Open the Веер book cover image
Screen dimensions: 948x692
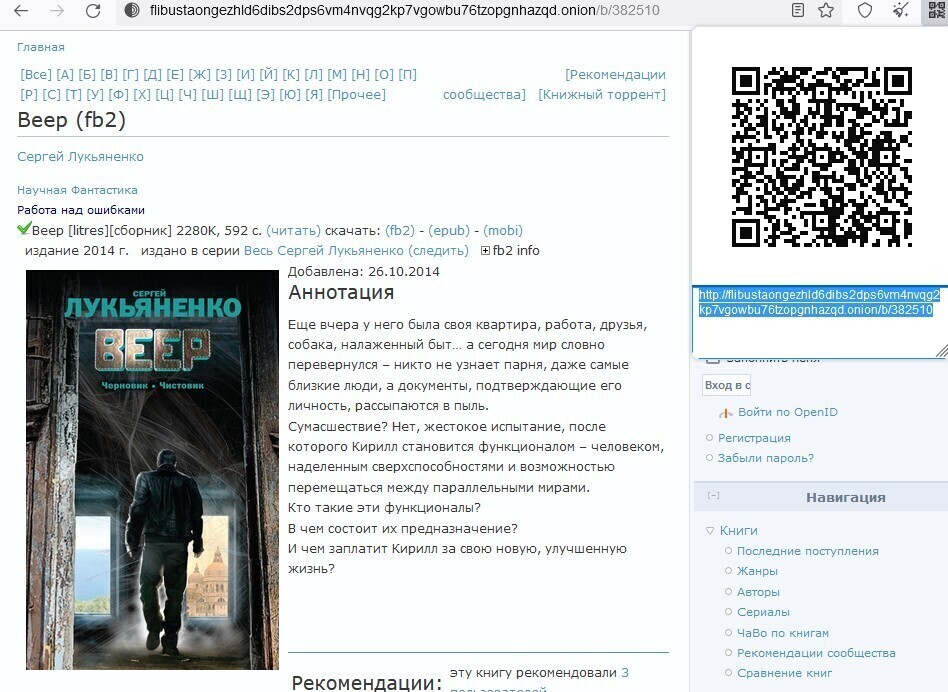click(152, 470)
